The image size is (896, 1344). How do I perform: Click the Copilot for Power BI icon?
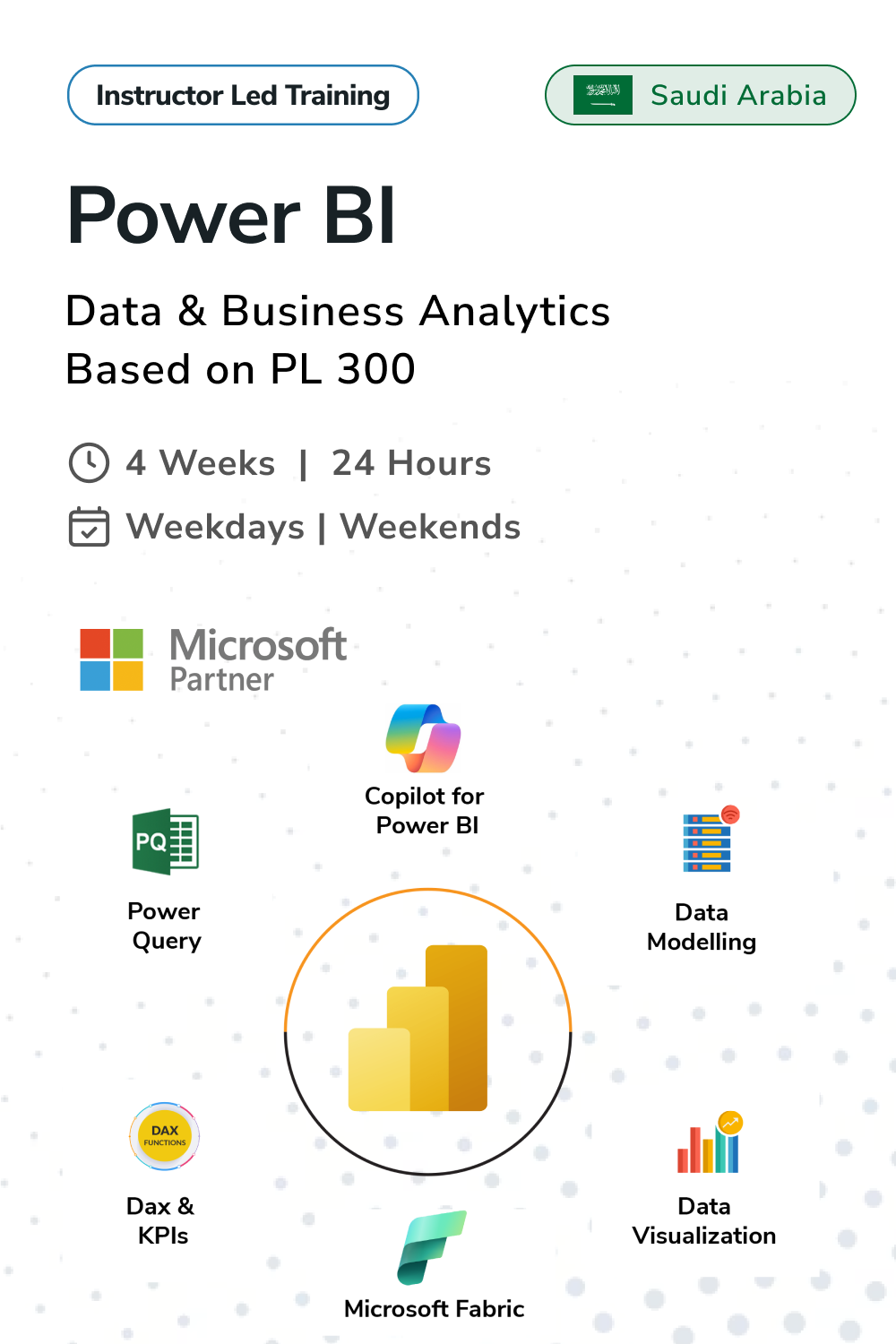click(x=423, y=738)
